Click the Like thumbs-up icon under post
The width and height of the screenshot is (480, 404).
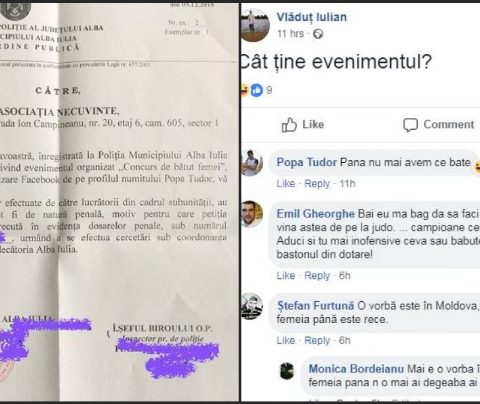point(289,125)
